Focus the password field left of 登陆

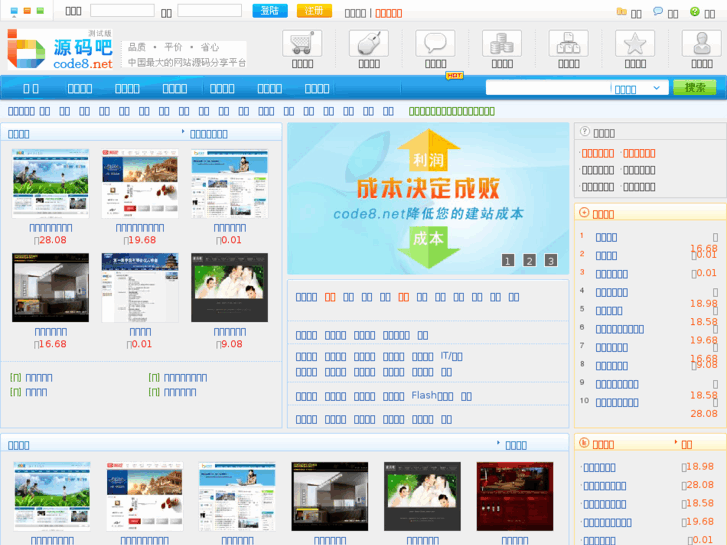[x=210, y=11]
